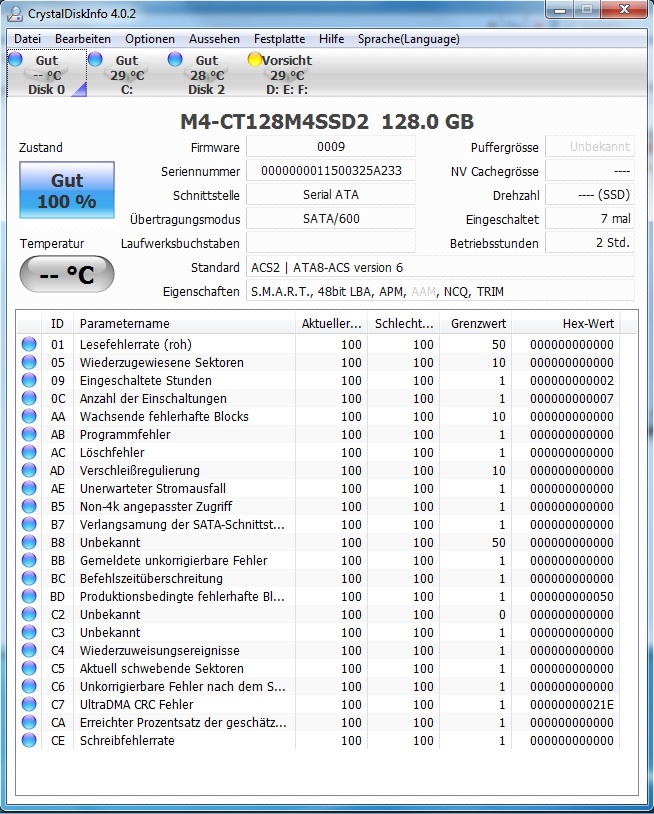Click status icon for Lesefehlerrate (roh)
This screenshot has width=654, height=814.
(x=29, y=344)
